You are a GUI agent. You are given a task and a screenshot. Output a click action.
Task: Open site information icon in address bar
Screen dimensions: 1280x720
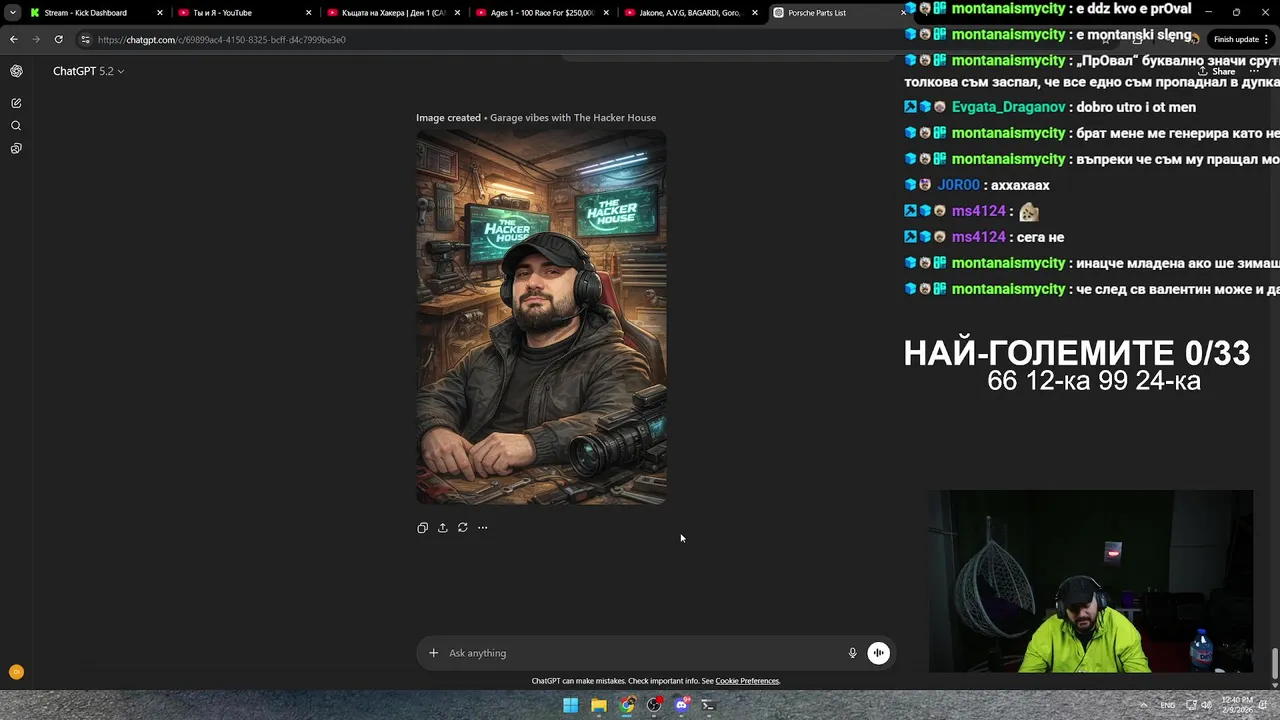(x=86, y=40)
